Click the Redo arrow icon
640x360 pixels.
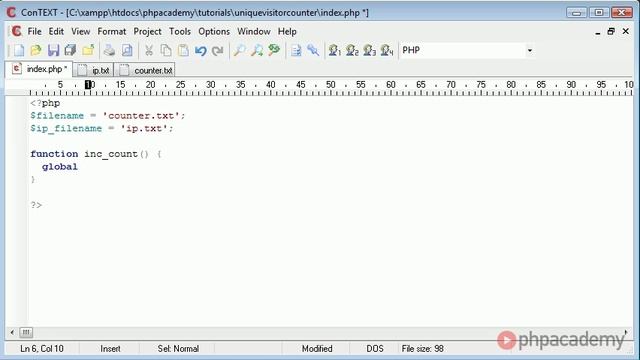pyautogui.click(x=218, y=50)
